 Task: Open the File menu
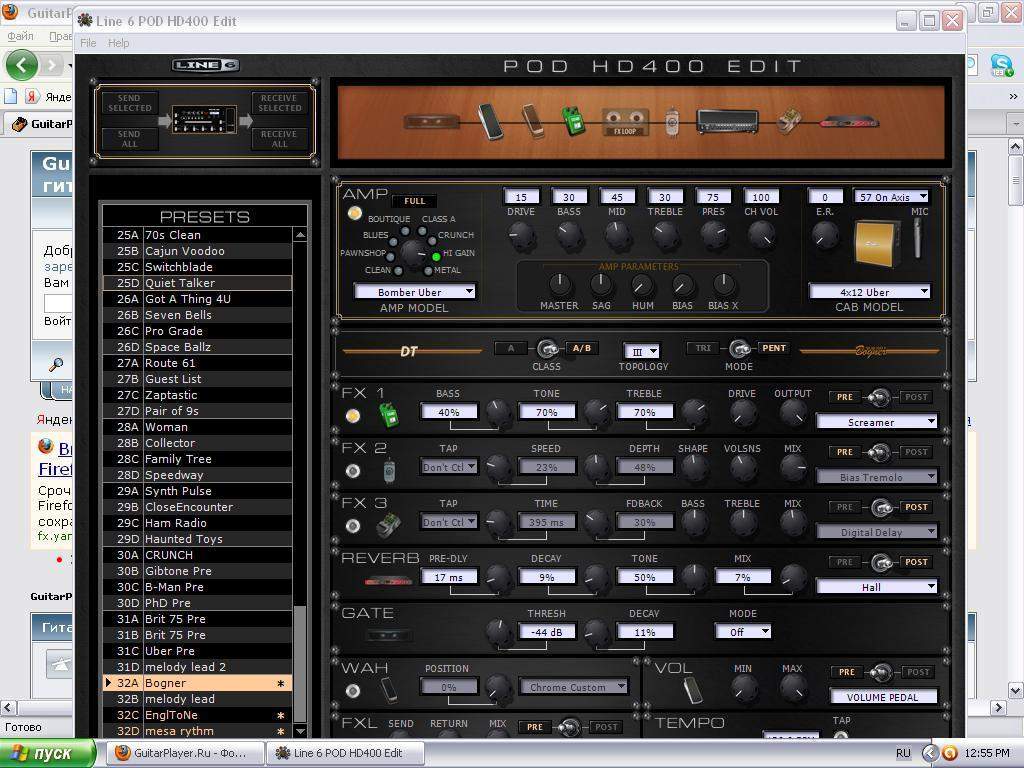pyautogui.click(x=88, y=43)
